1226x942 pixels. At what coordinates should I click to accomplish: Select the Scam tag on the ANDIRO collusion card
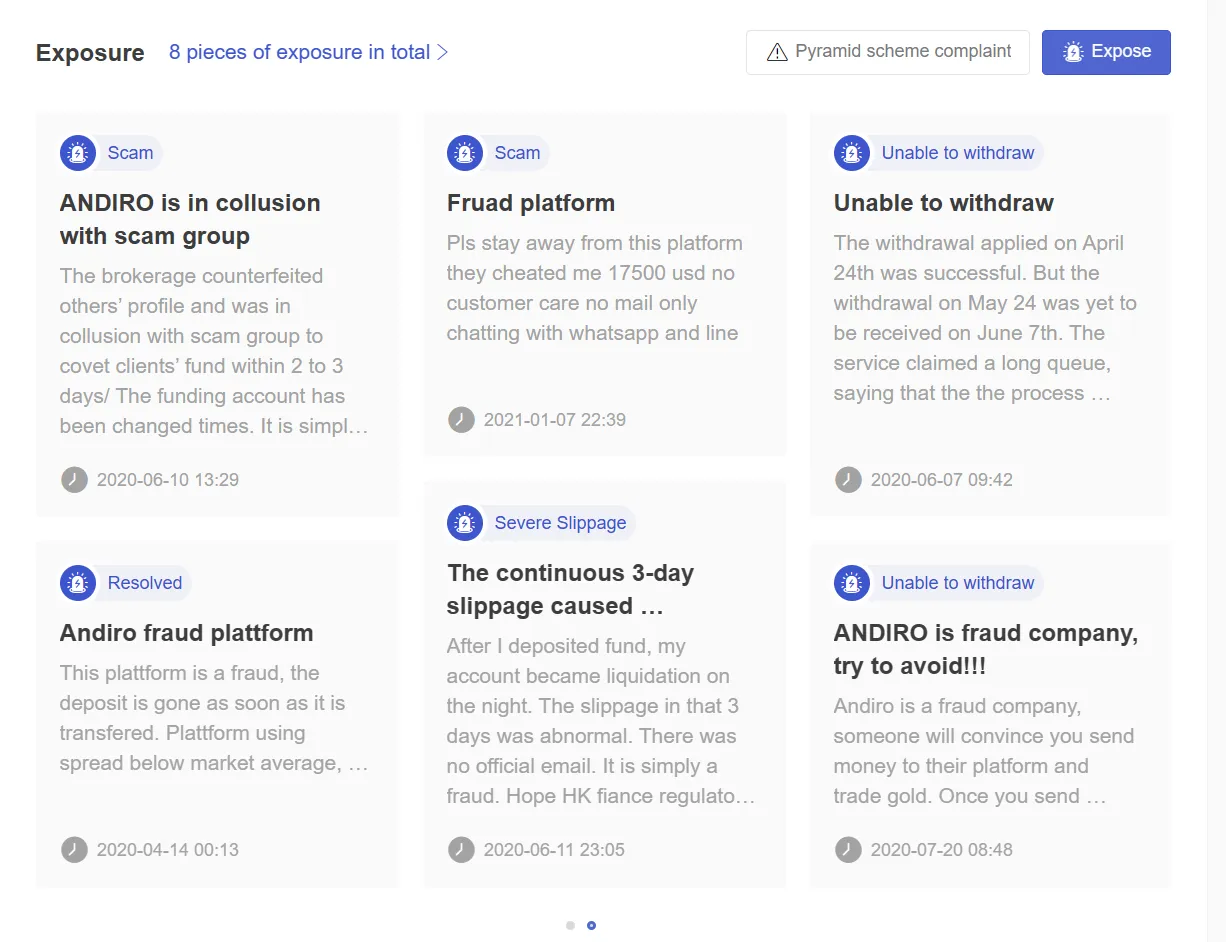tap(130, 153)
